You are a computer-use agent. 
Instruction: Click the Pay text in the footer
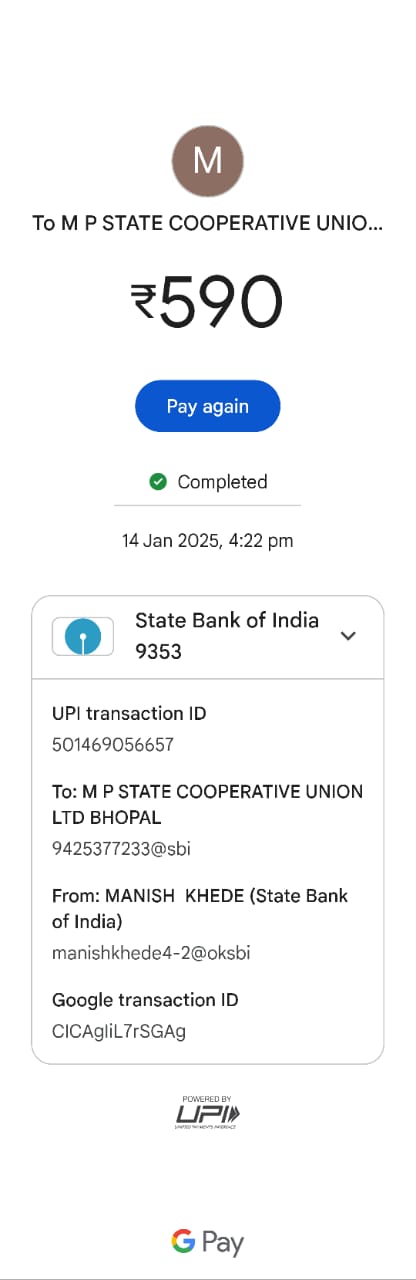coord(223,1243)
